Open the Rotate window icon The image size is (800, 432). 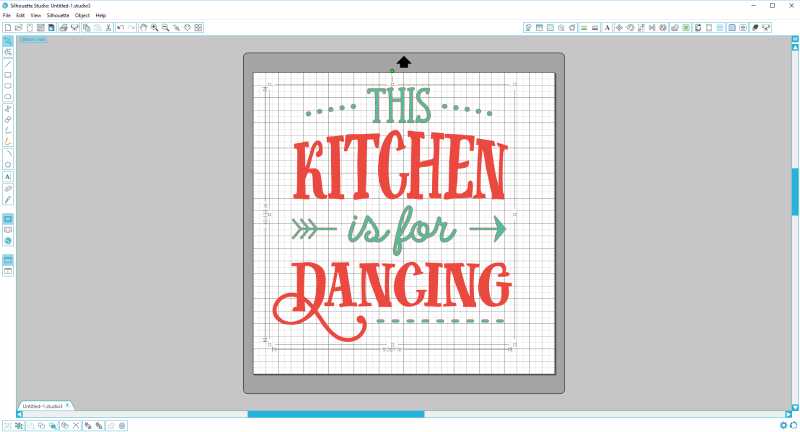click(630, 28)
